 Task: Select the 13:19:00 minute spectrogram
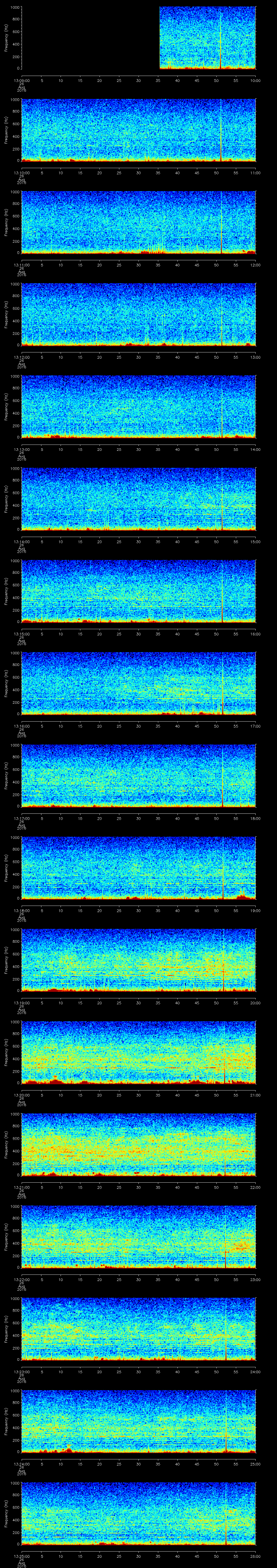point(139,960)
